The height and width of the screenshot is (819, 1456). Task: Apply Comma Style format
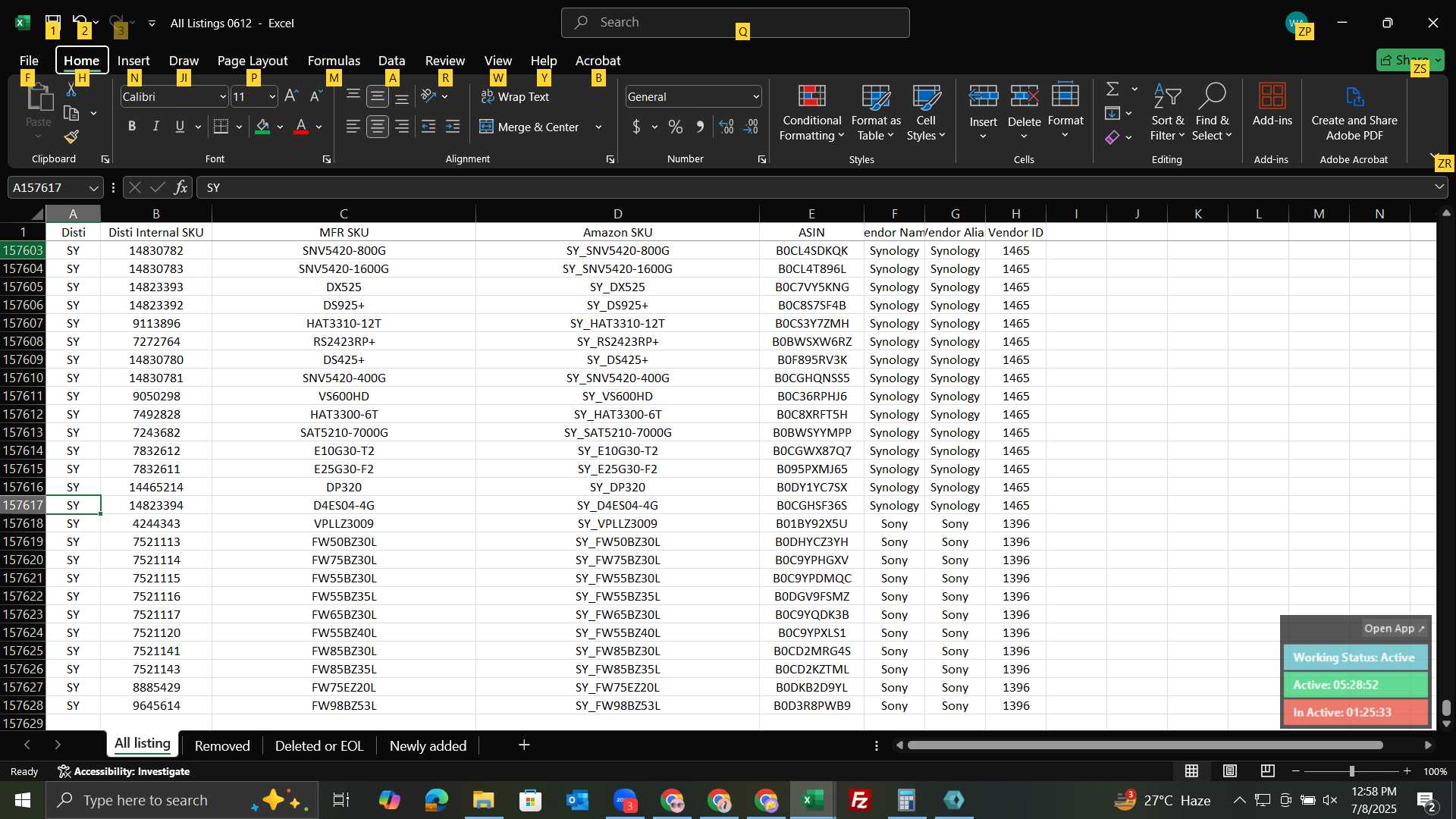pos(700,127)
